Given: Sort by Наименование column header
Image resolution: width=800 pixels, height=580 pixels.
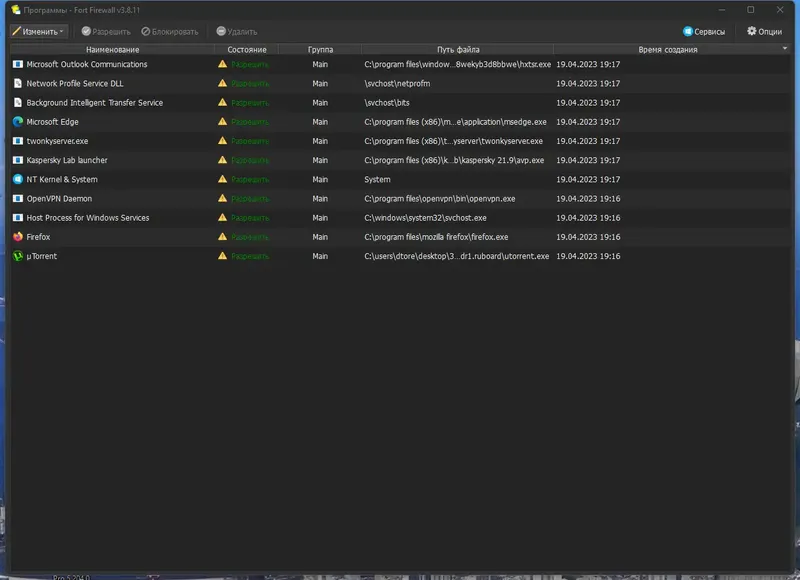Looking at the screenshot, I should [x=112, y=49].
